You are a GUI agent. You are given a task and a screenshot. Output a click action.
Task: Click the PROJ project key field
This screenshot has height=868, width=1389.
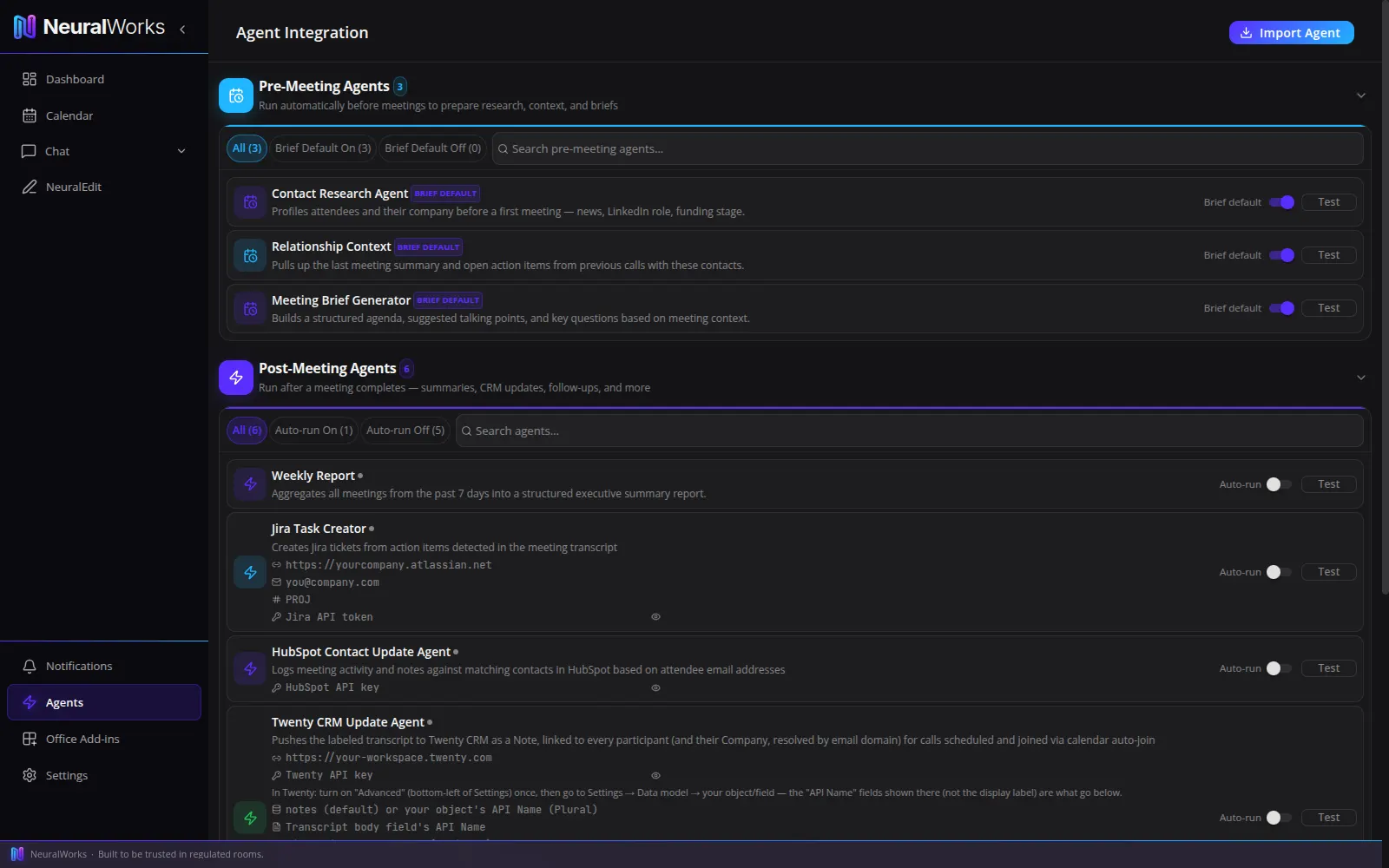pyautogui.click(x=468, y=600)
